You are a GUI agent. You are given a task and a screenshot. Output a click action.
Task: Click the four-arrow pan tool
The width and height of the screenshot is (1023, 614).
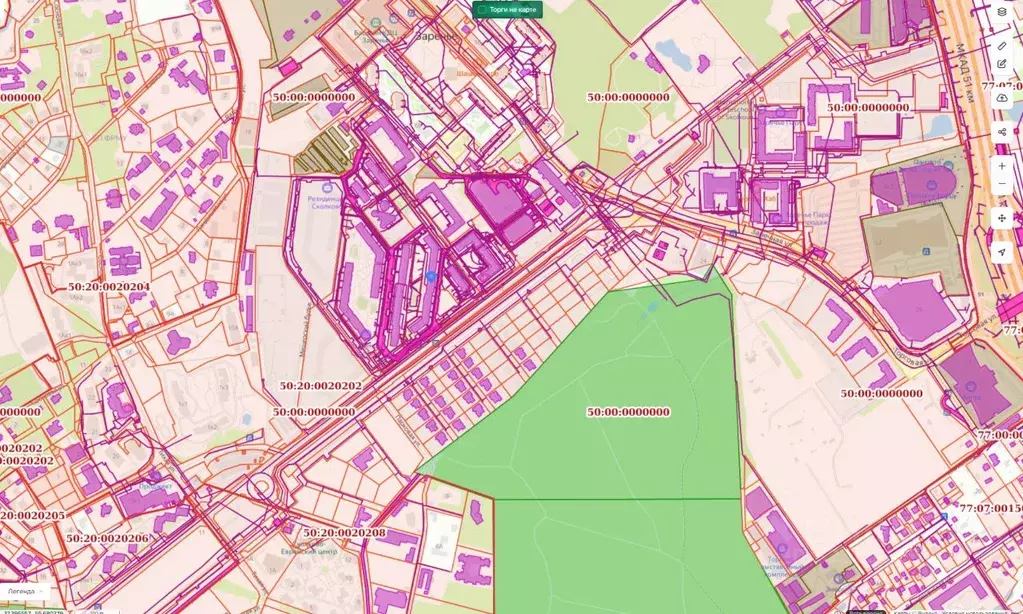tap(1002, 218)
